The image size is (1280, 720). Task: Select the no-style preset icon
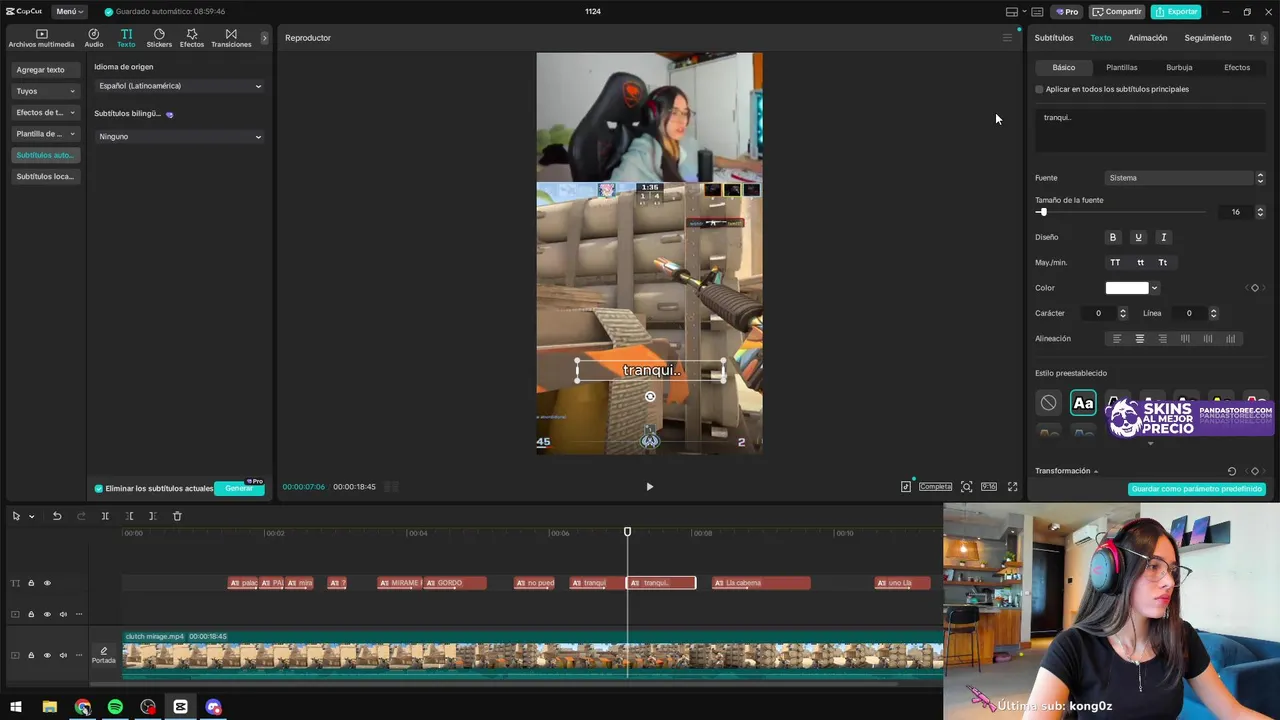click(x=1048, y=403)
